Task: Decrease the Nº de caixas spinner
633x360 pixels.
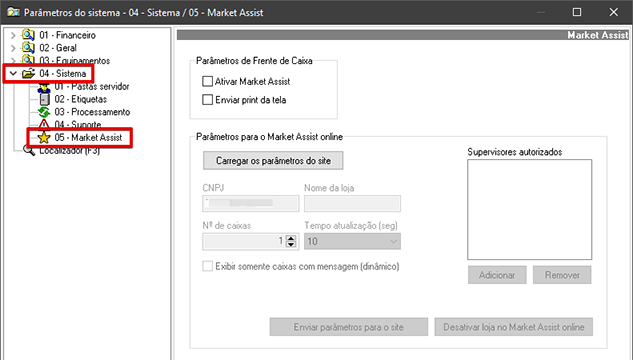Action: tap(291, 245)
